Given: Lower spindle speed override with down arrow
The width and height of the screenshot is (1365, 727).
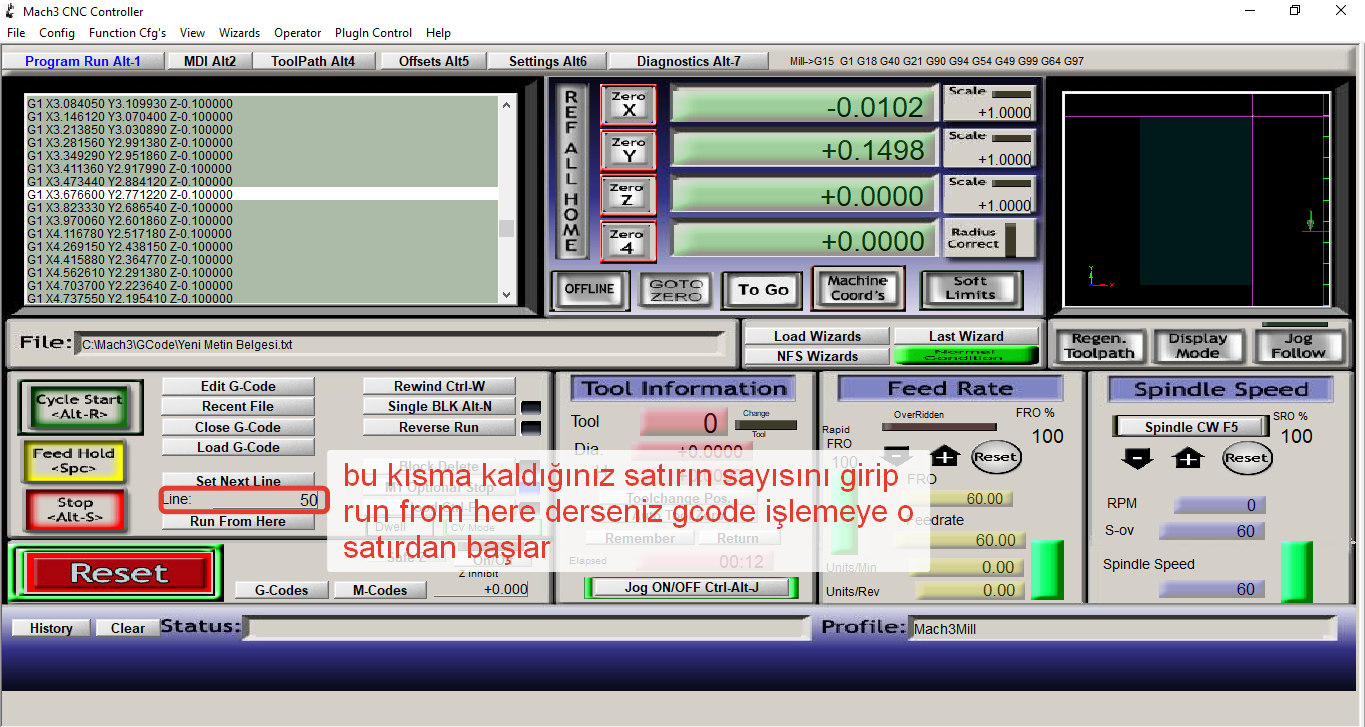Looking at the screenshot, I should pos(1137,457).
